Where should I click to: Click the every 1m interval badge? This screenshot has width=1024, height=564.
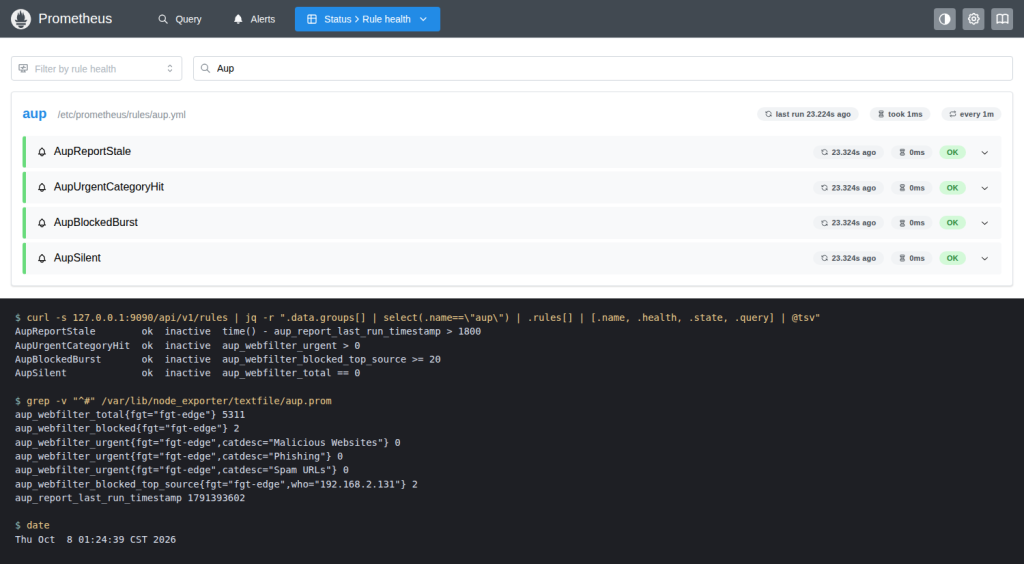971,114
